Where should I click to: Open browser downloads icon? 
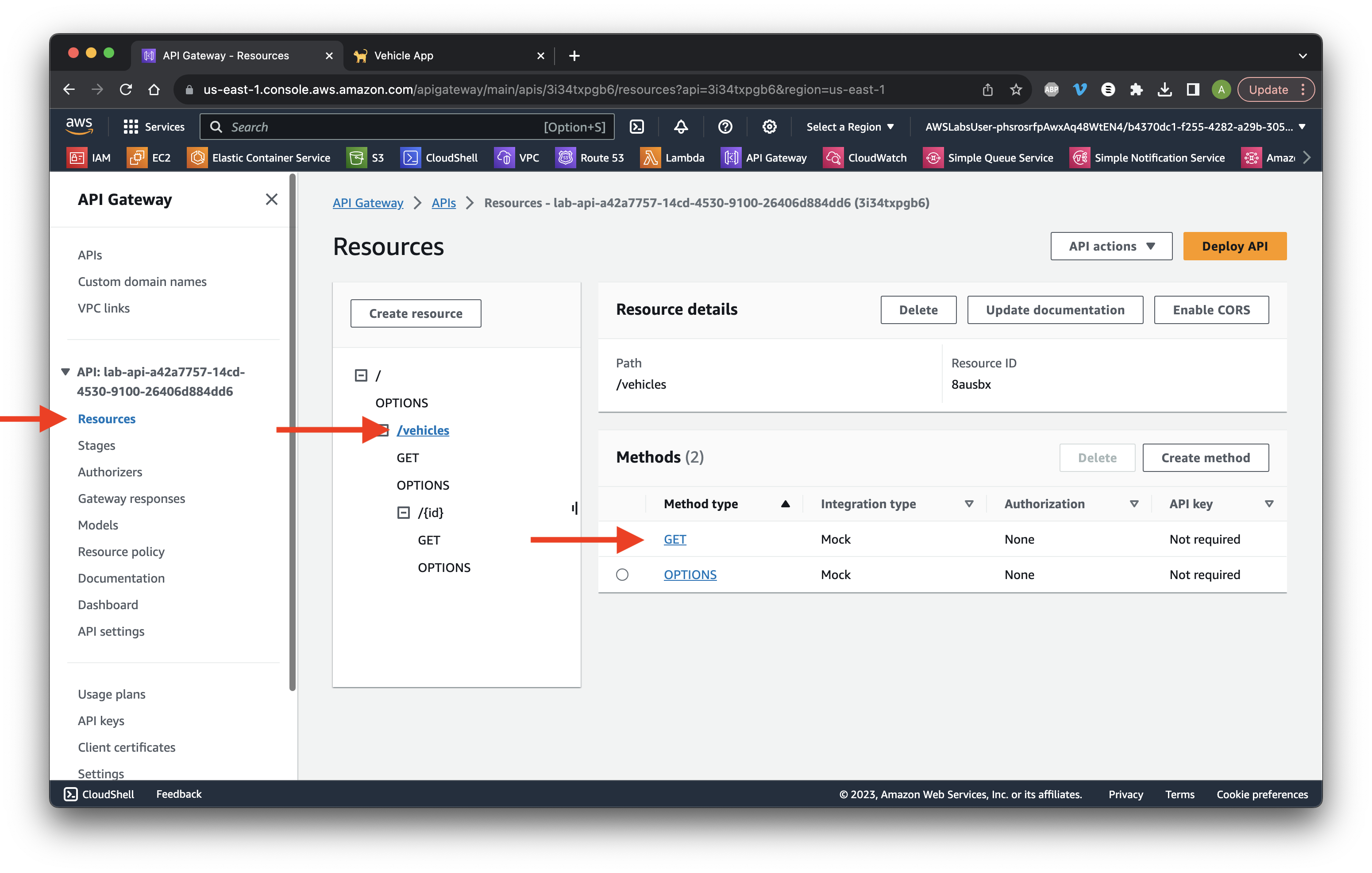[x=1164, y=89]
